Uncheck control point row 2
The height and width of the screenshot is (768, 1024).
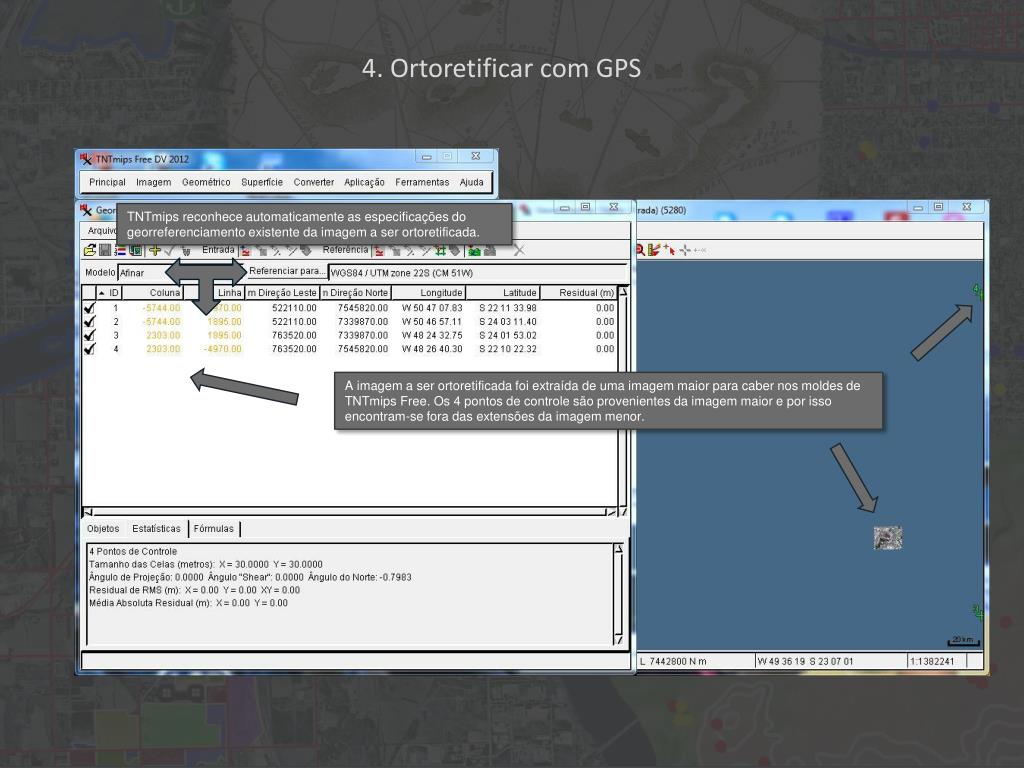pyautogui.click(x=89, y=321)
